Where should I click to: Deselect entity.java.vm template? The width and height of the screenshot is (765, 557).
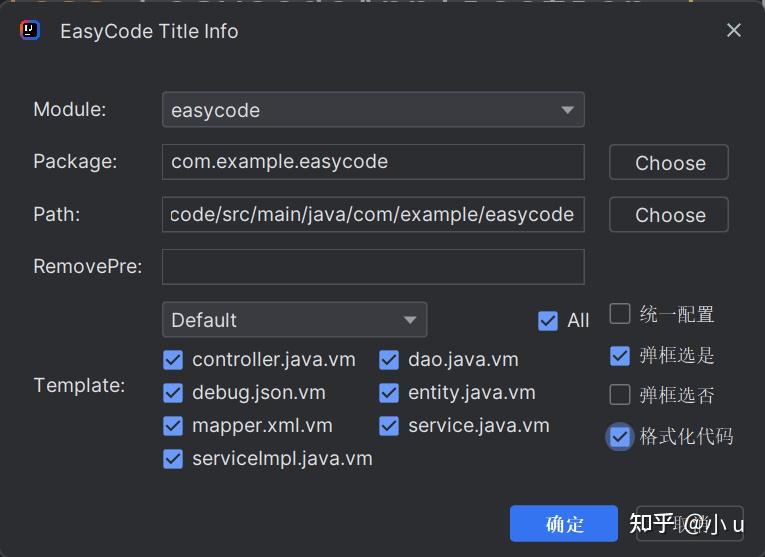pyautogui.click(x=389, y=393)
